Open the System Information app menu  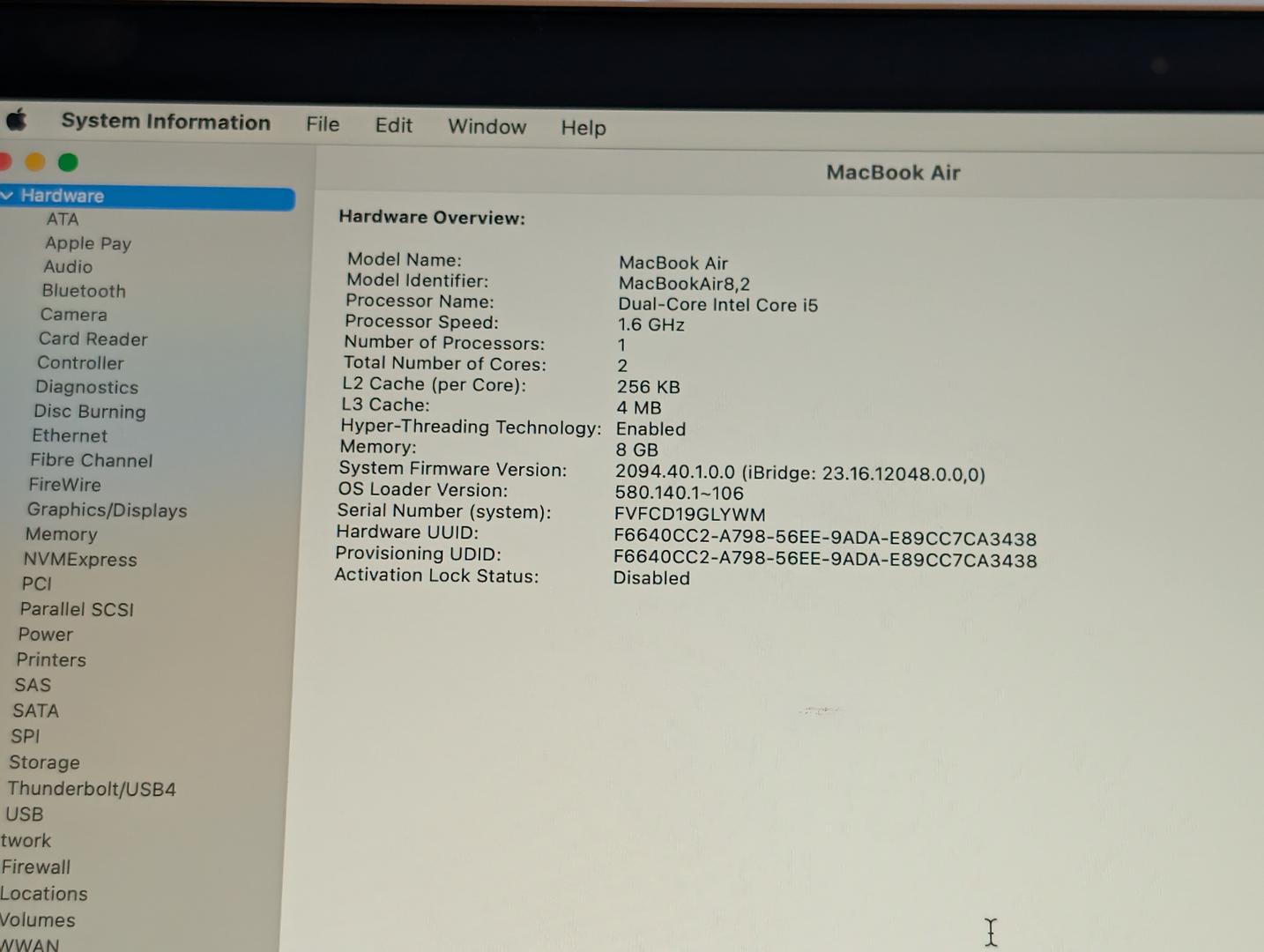(x=166, y=122)
